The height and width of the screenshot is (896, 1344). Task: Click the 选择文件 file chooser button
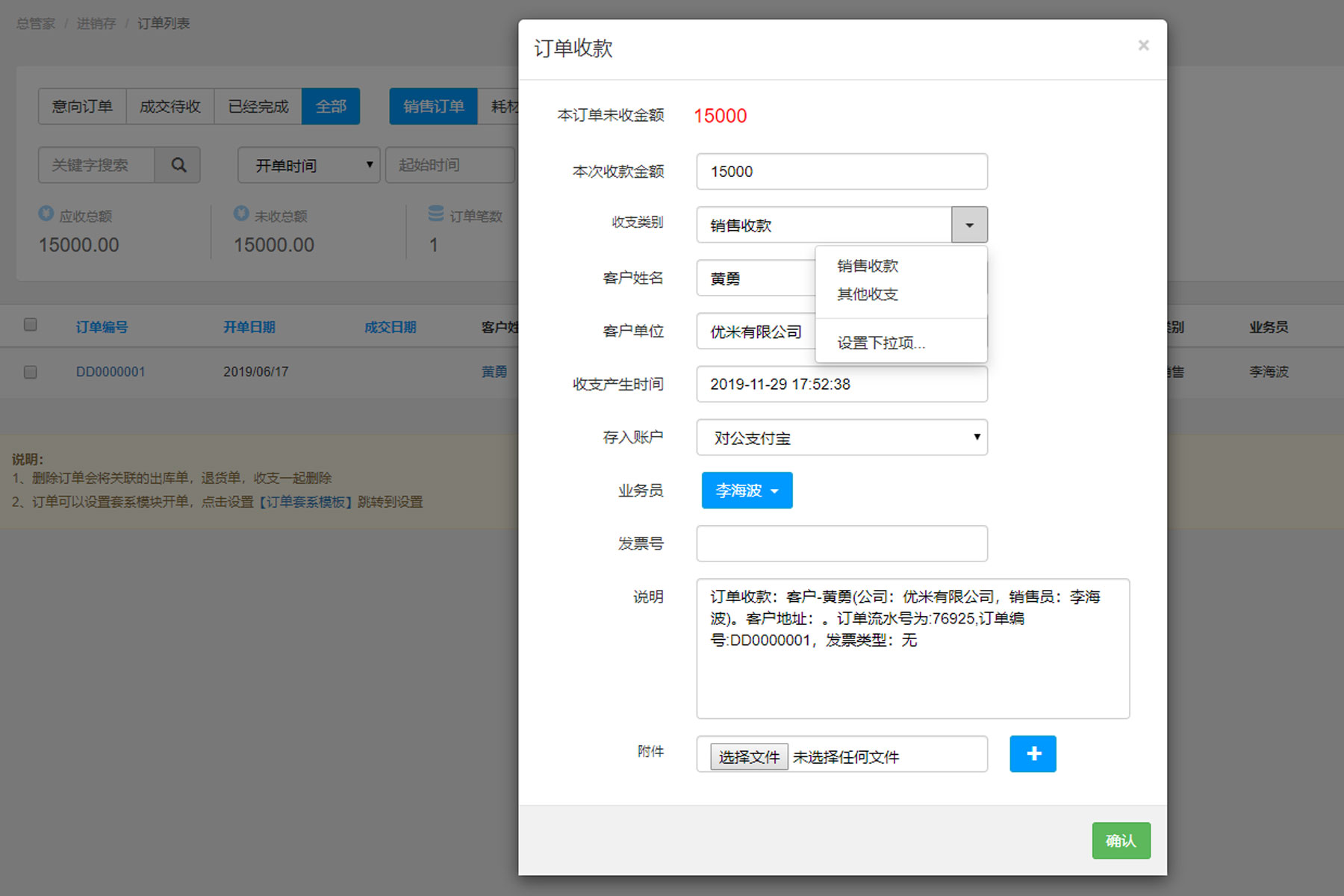(749, 757)
